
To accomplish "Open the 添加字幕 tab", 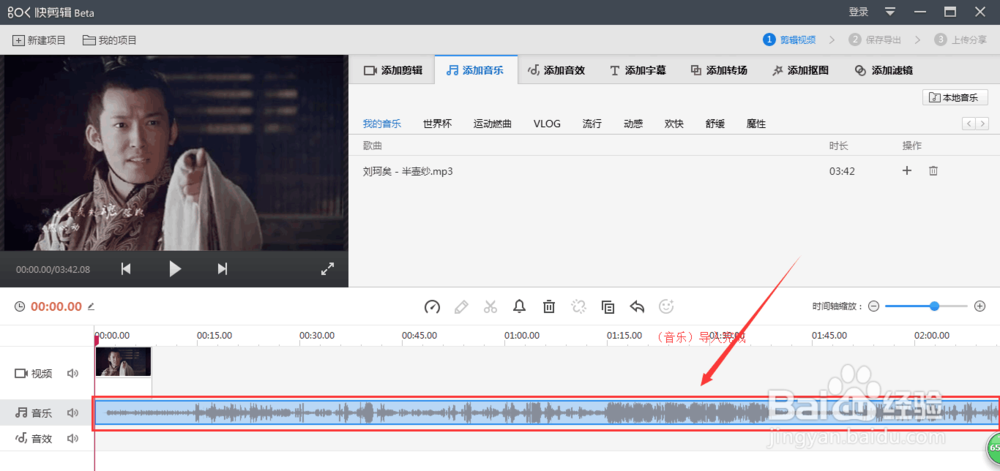I will tap(637, 70).
